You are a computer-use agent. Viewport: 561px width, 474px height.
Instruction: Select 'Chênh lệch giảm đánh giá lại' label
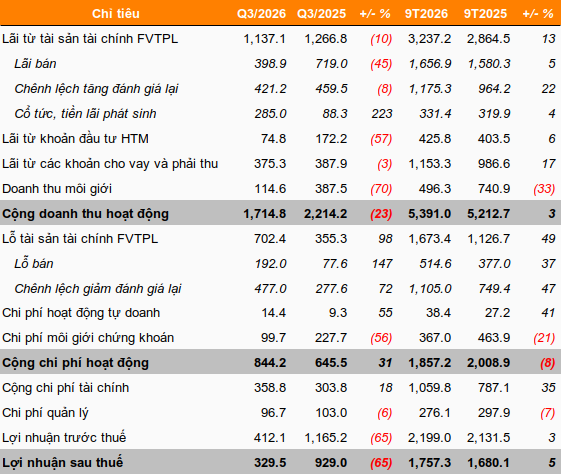pos(98,289)
